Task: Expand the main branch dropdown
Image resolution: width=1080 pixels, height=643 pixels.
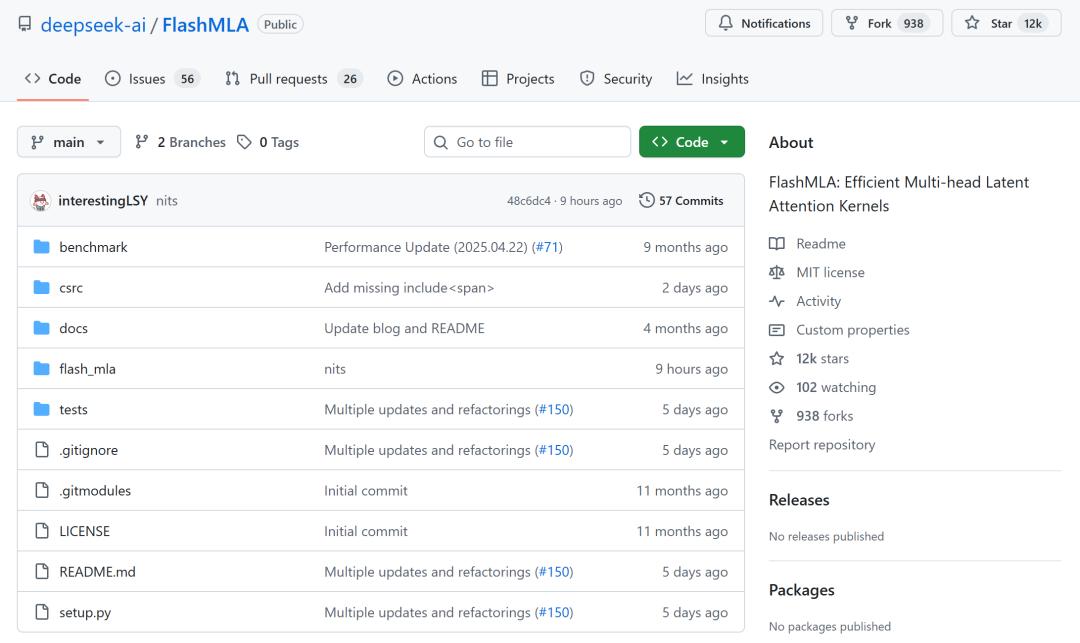Action: [69, 142]
